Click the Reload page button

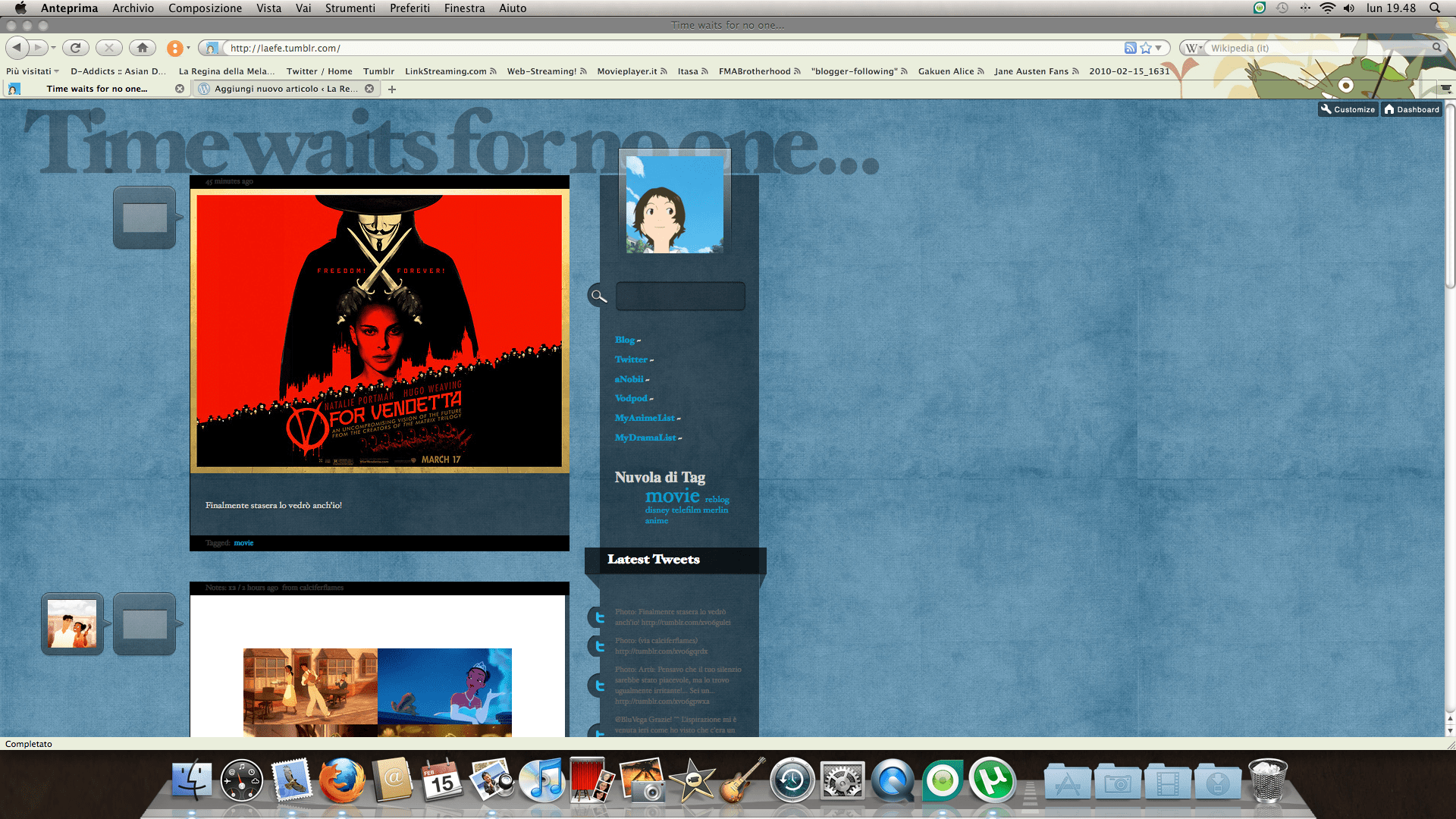(x=75, y=48)
